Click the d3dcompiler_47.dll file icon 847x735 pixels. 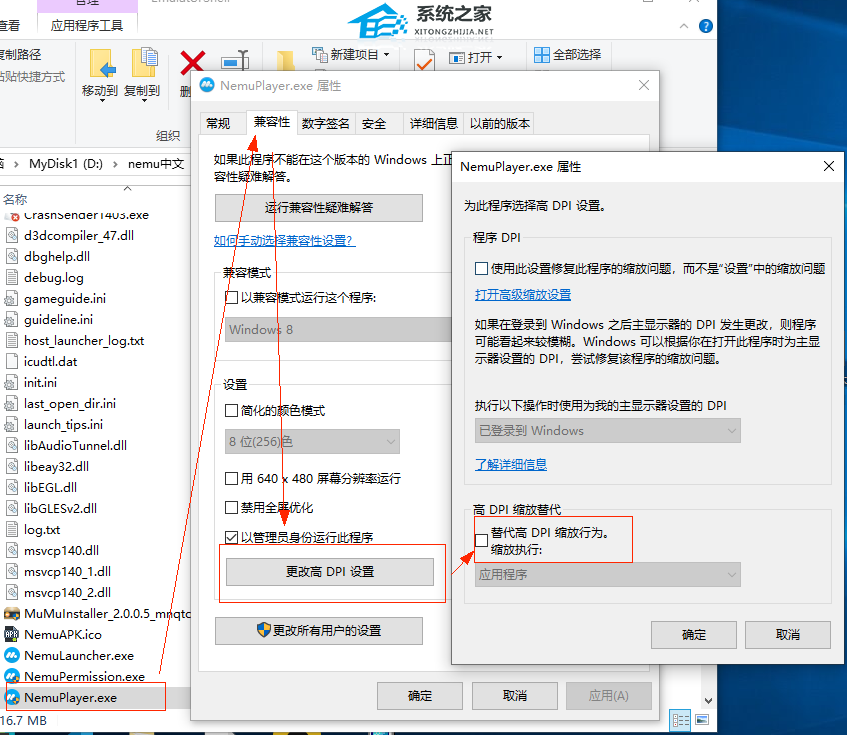click(11, 235)
